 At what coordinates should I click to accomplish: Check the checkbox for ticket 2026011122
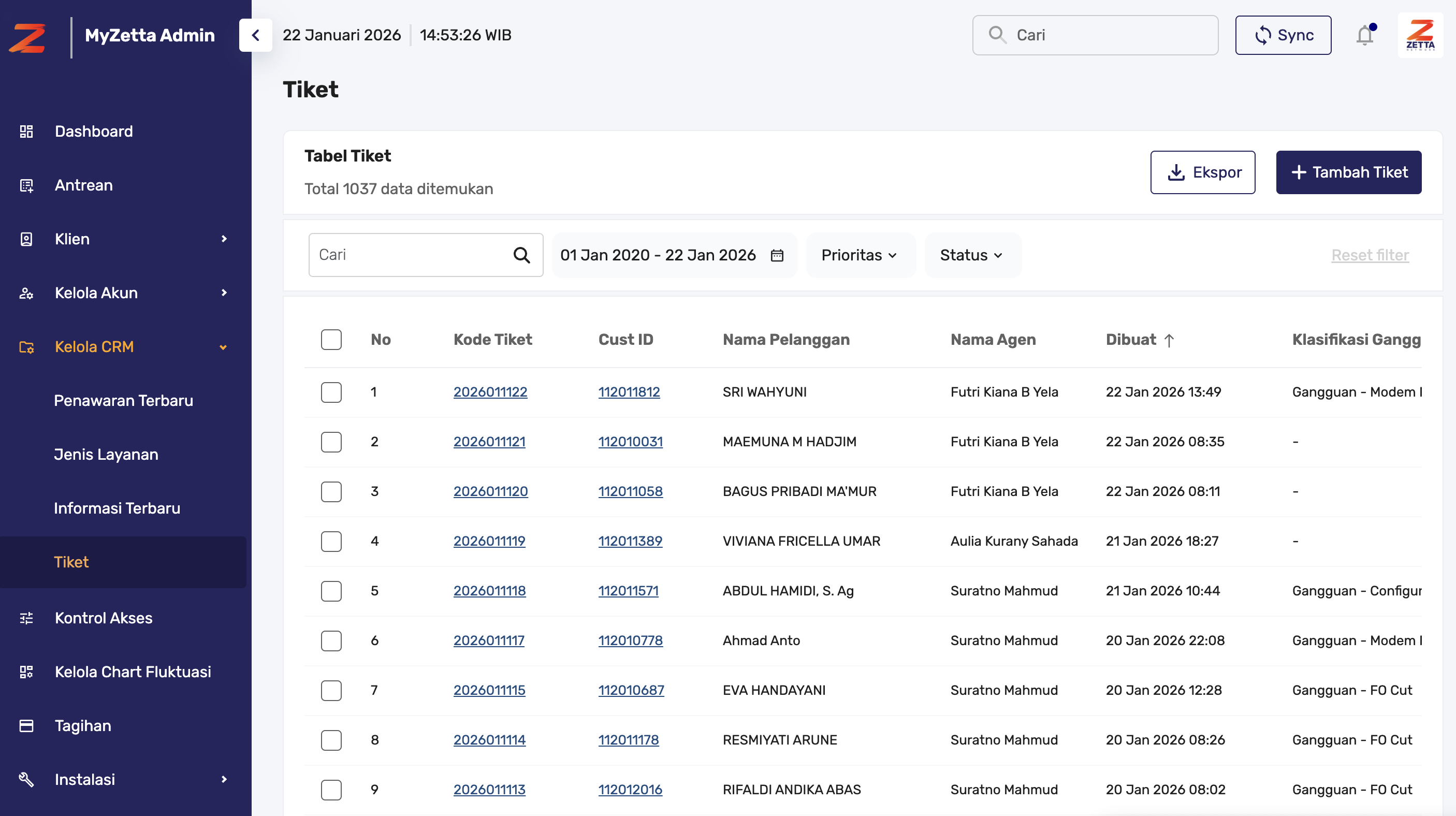(x=331, y=392)
